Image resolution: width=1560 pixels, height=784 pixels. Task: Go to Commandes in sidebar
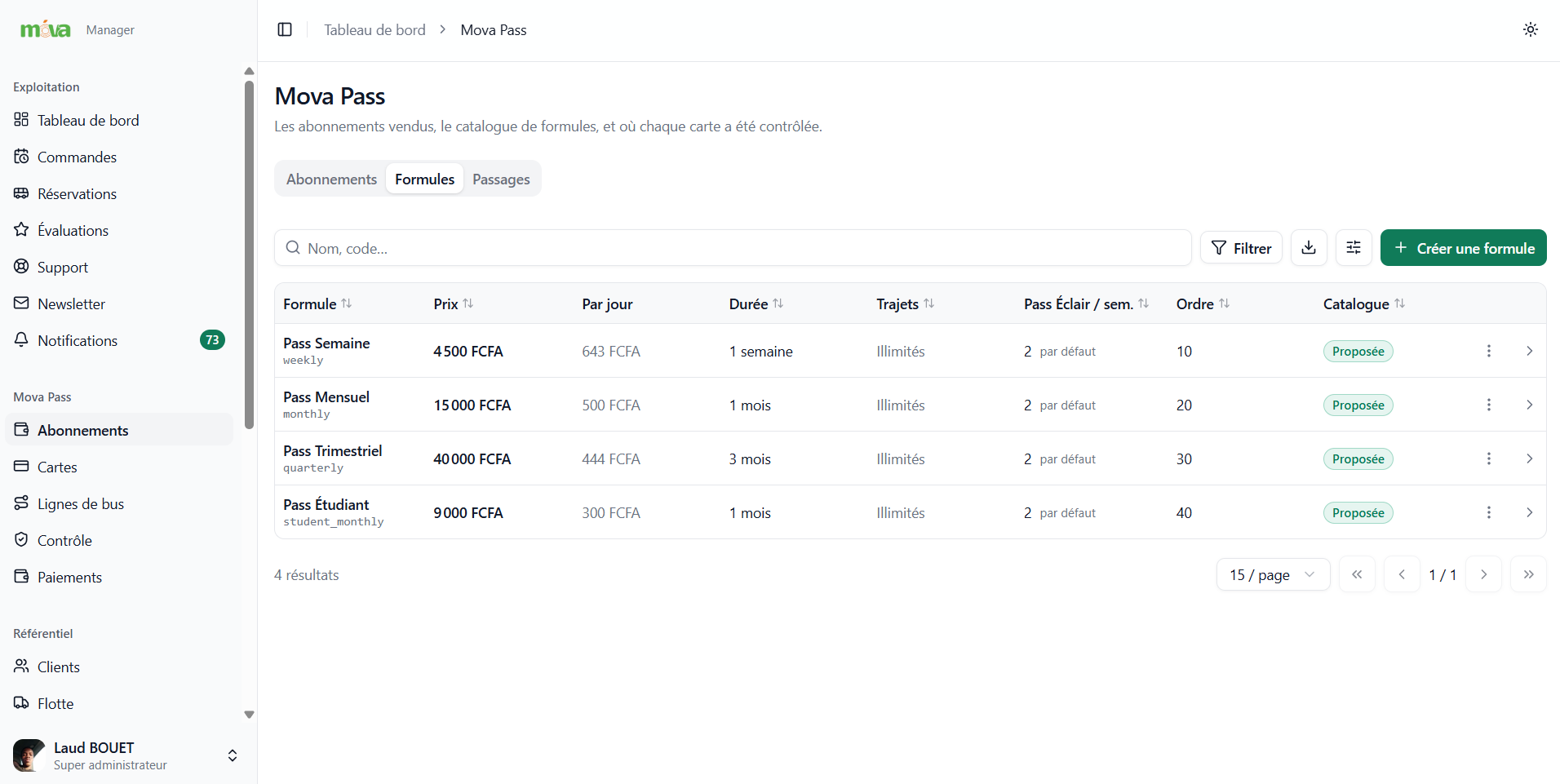pyautogui.click(x=119, y=157)
